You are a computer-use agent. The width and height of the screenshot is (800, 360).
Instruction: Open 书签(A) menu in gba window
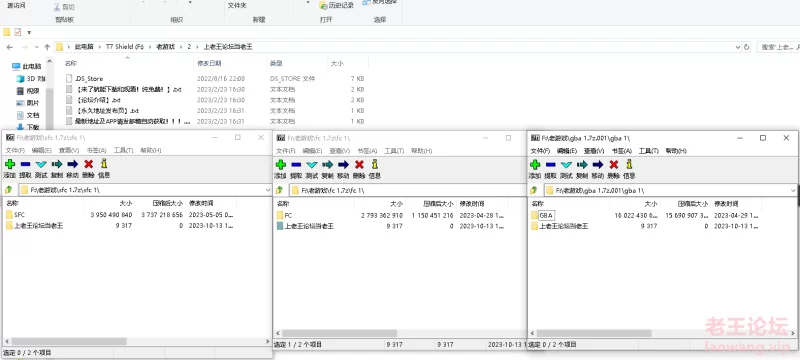pyautogui.click(x=621, y=151)
